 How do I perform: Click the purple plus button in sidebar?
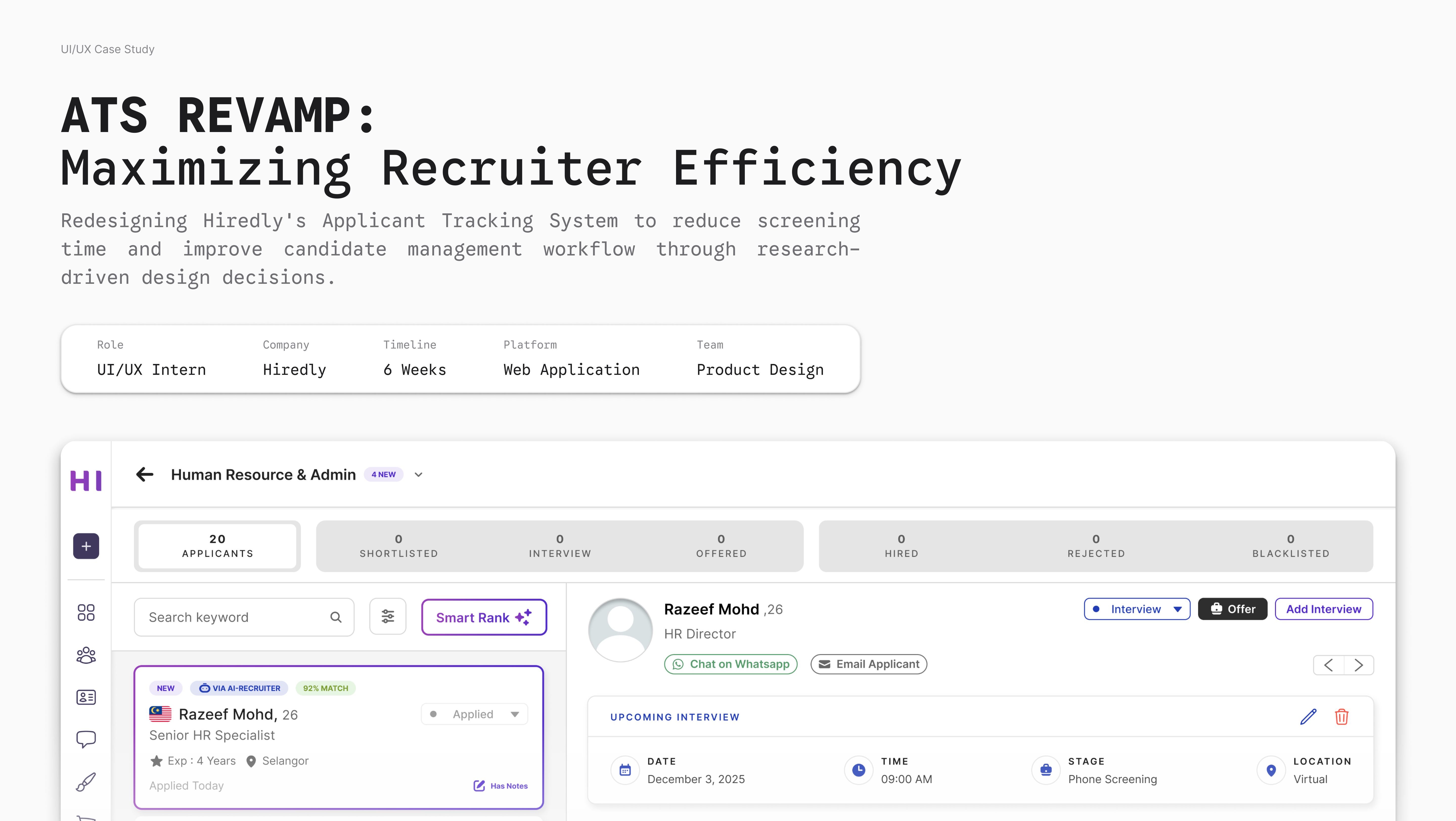coord(86,546)
